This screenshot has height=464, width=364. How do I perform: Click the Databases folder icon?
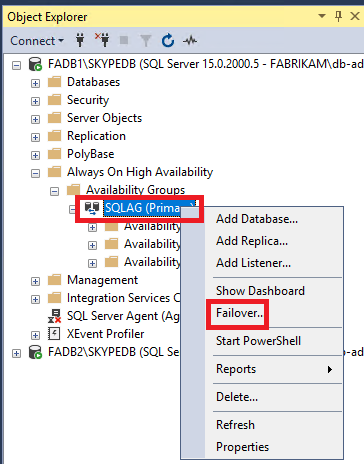click(x=54, y=82)
